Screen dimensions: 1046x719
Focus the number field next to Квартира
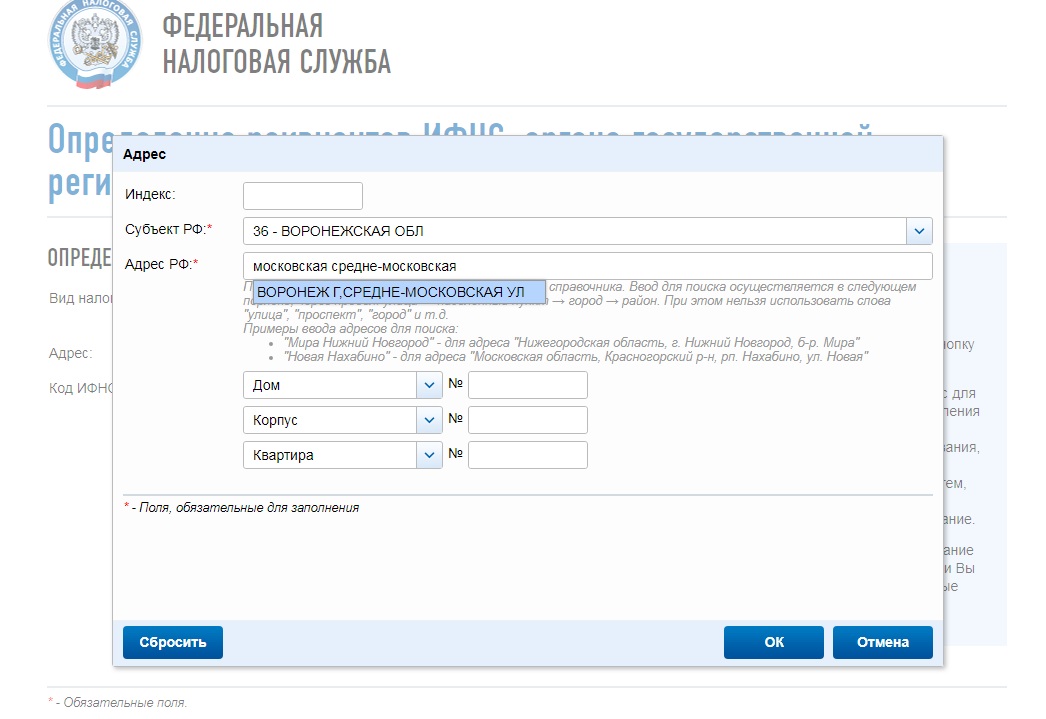527,455
